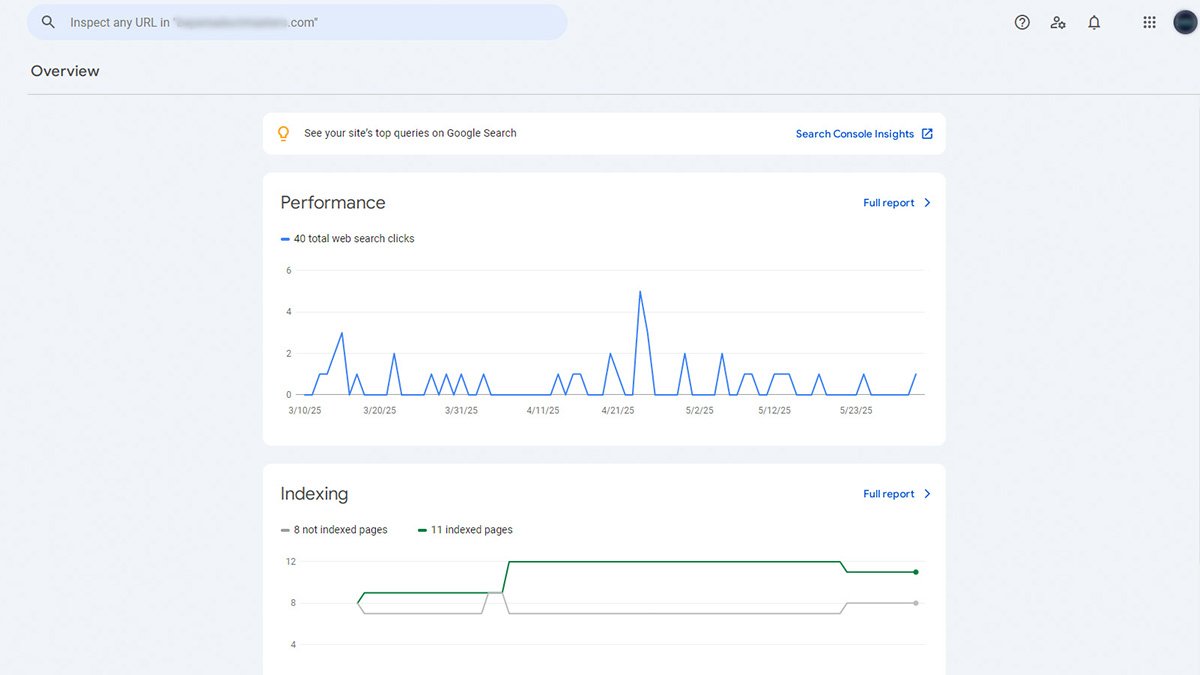Click the Performance card heading
The image size is (1200, 675).
point(332,203)
